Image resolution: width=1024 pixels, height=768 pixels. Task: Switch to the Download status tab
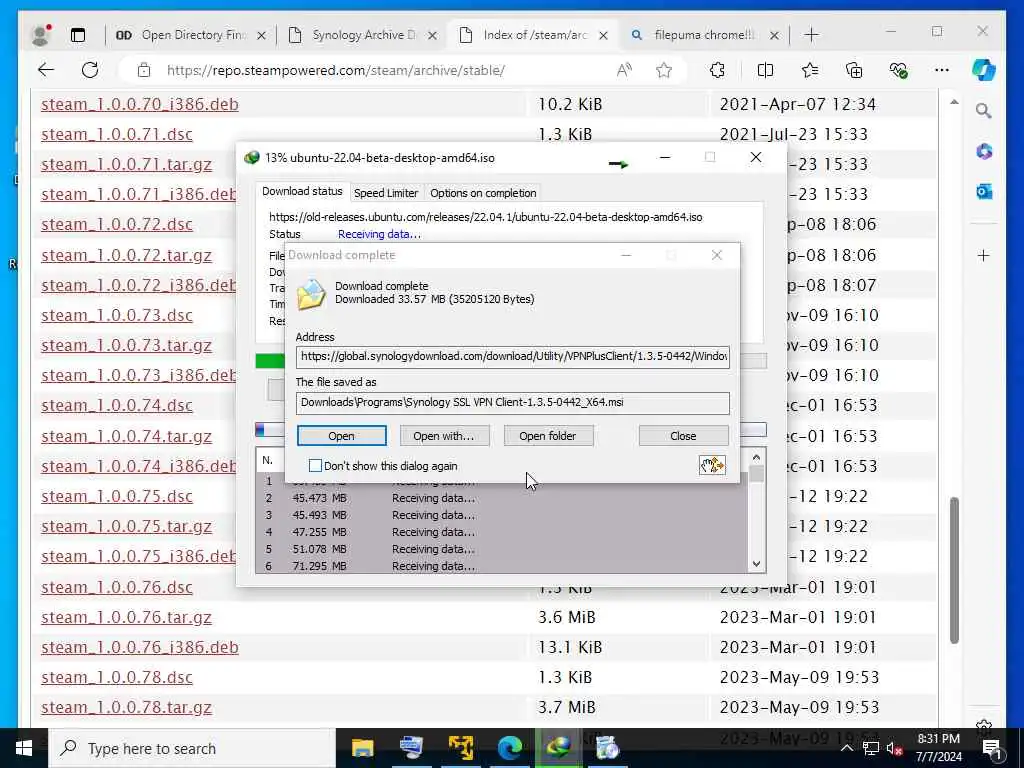pyautogui.click(x=302, y=191)
